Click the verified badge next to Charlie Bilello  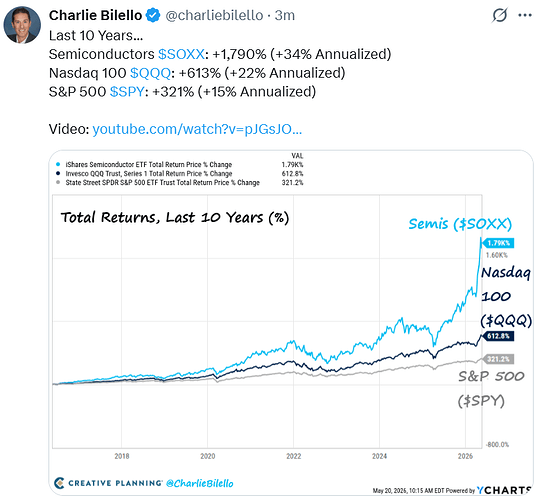tap(153, 15)
